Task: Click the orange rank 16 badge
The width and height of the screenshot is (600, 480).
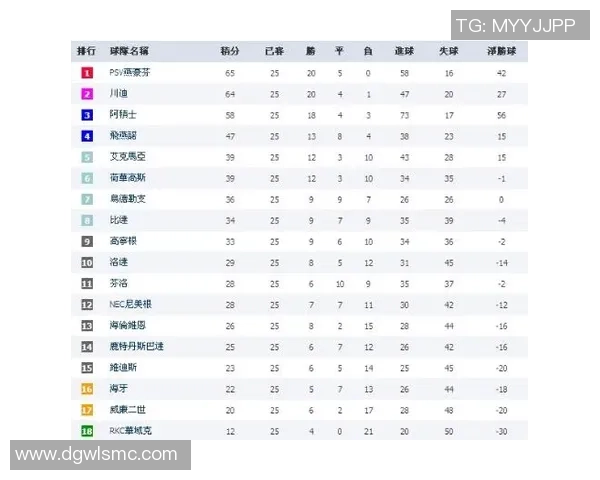Action: [x=87, y=388]
